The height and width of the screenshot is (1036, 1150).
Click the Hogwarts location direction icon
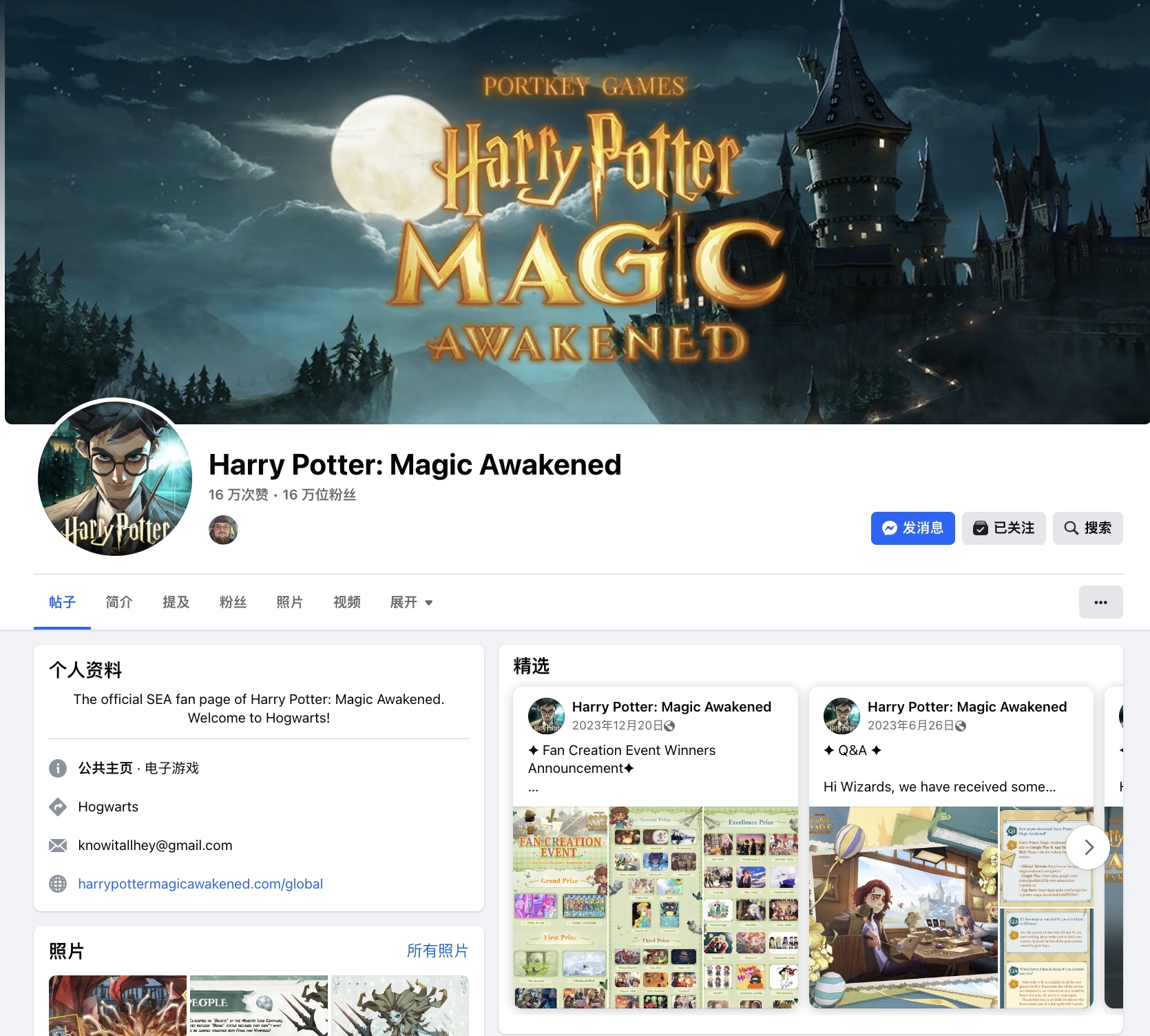point(58,807)
